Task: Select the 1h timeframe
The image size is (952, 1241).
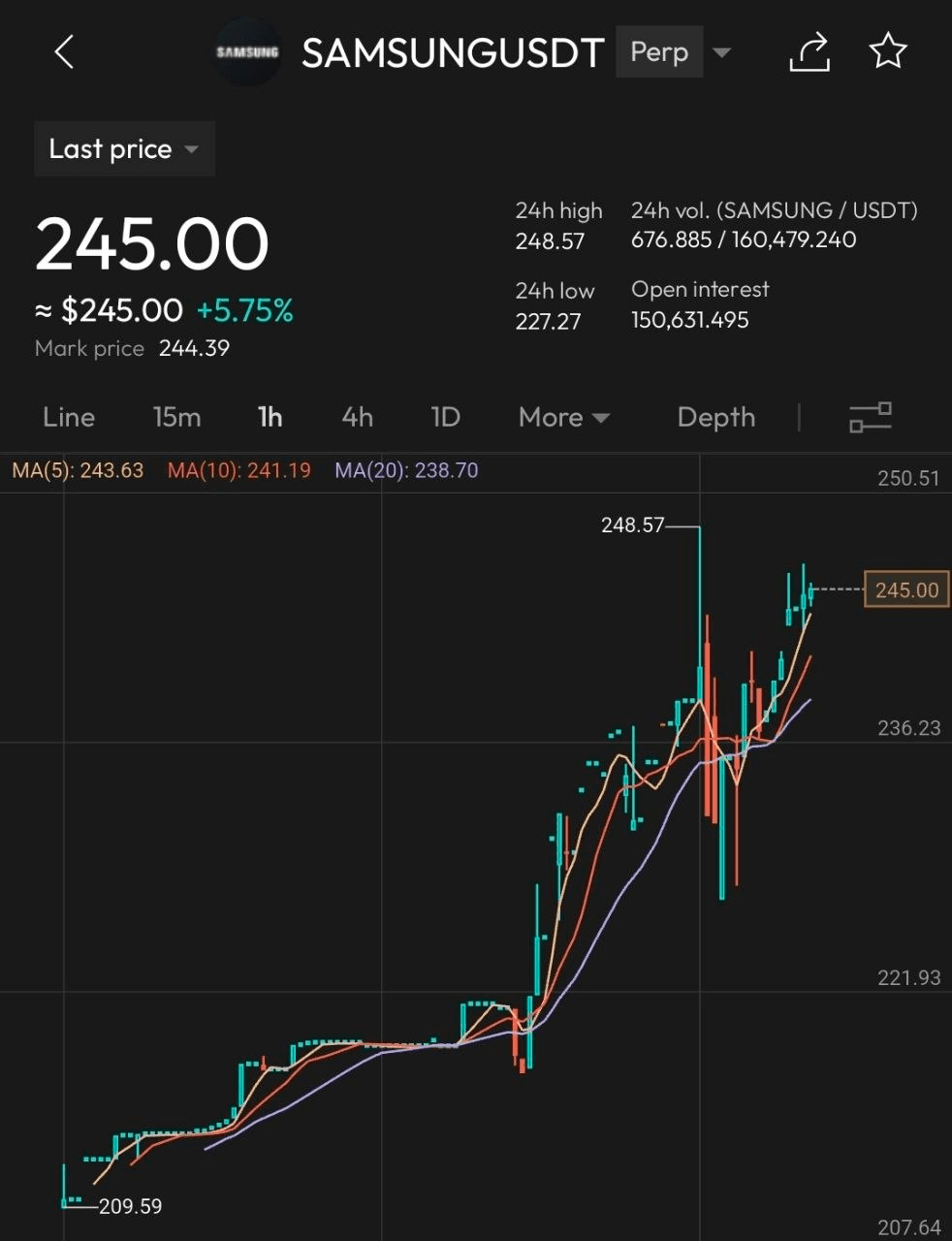Action: tap(270, 417)
